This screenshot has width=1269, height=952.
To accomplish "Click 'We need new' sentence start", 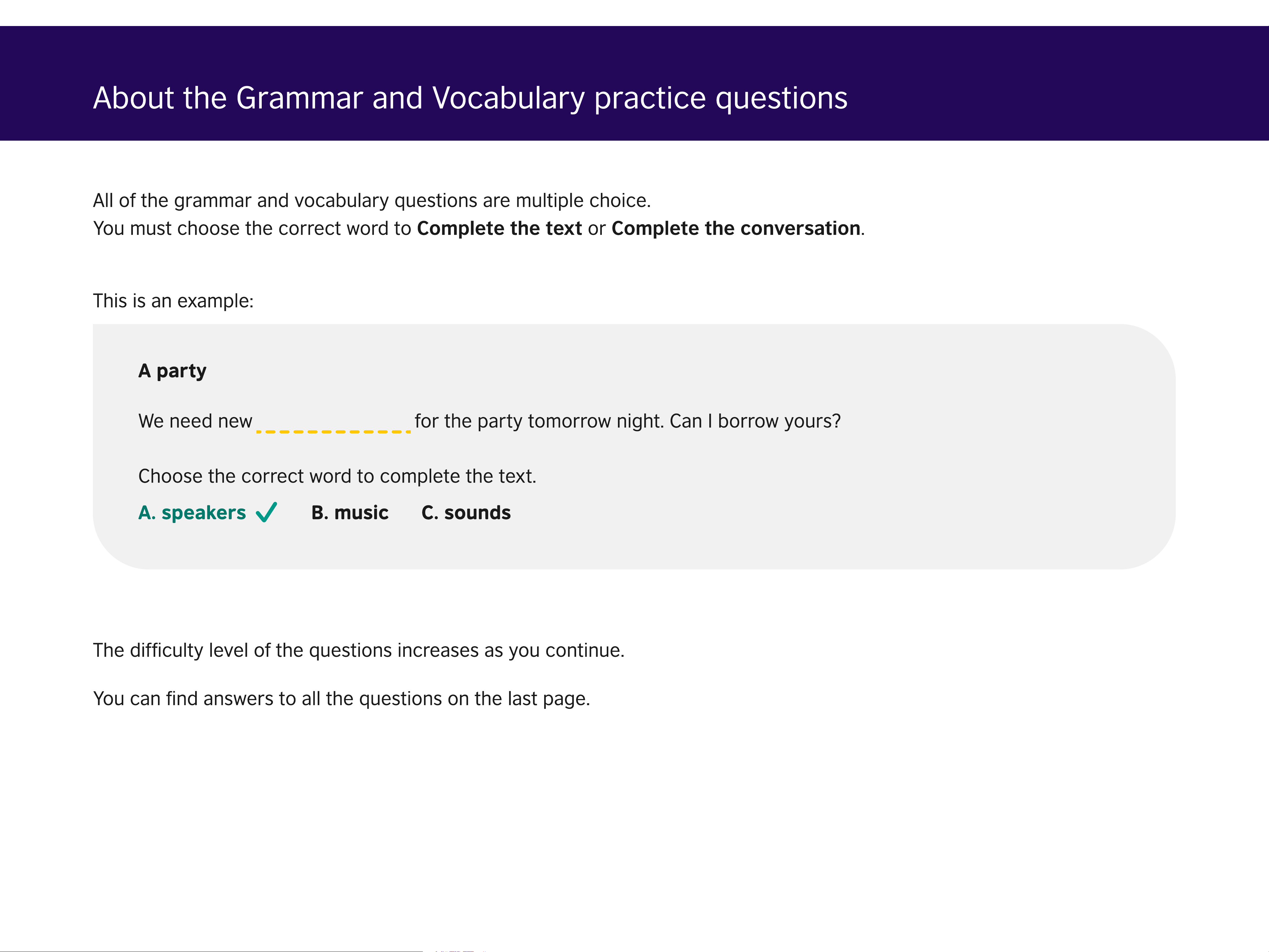I will (195, 421).
